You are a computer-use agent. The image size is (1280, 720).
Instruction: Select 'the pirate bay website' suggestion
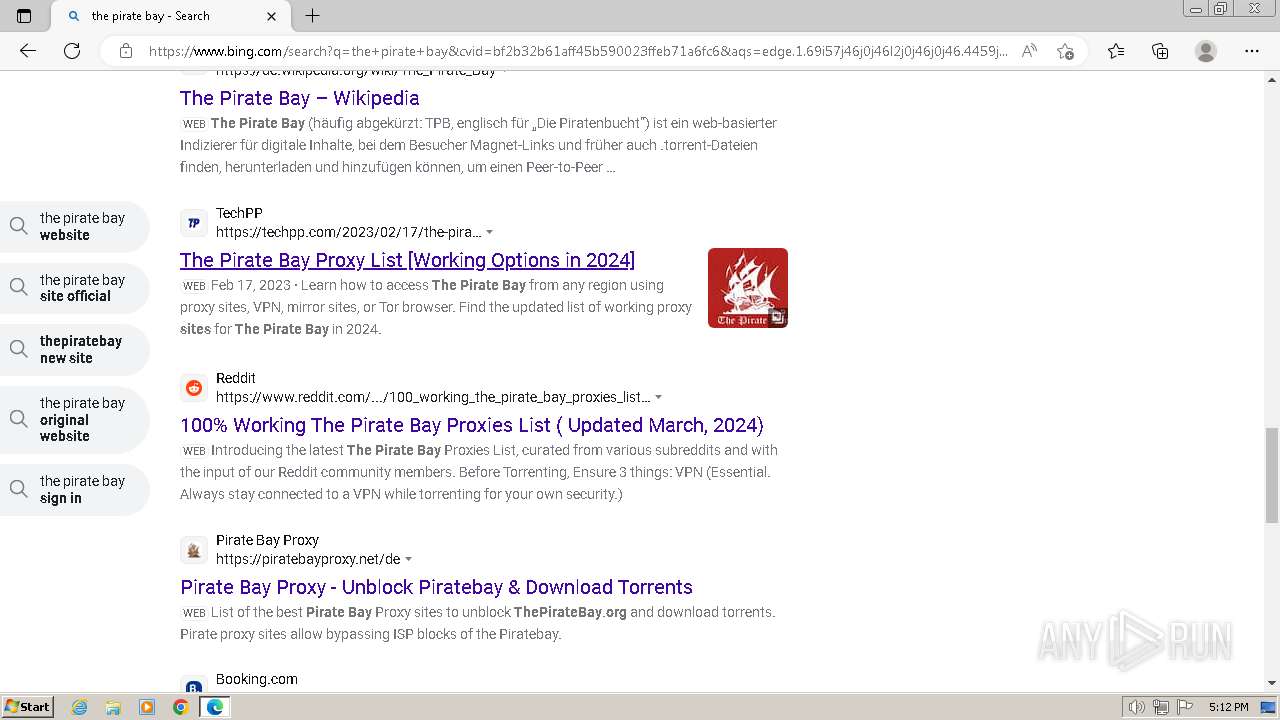click(x=75, y=226)
